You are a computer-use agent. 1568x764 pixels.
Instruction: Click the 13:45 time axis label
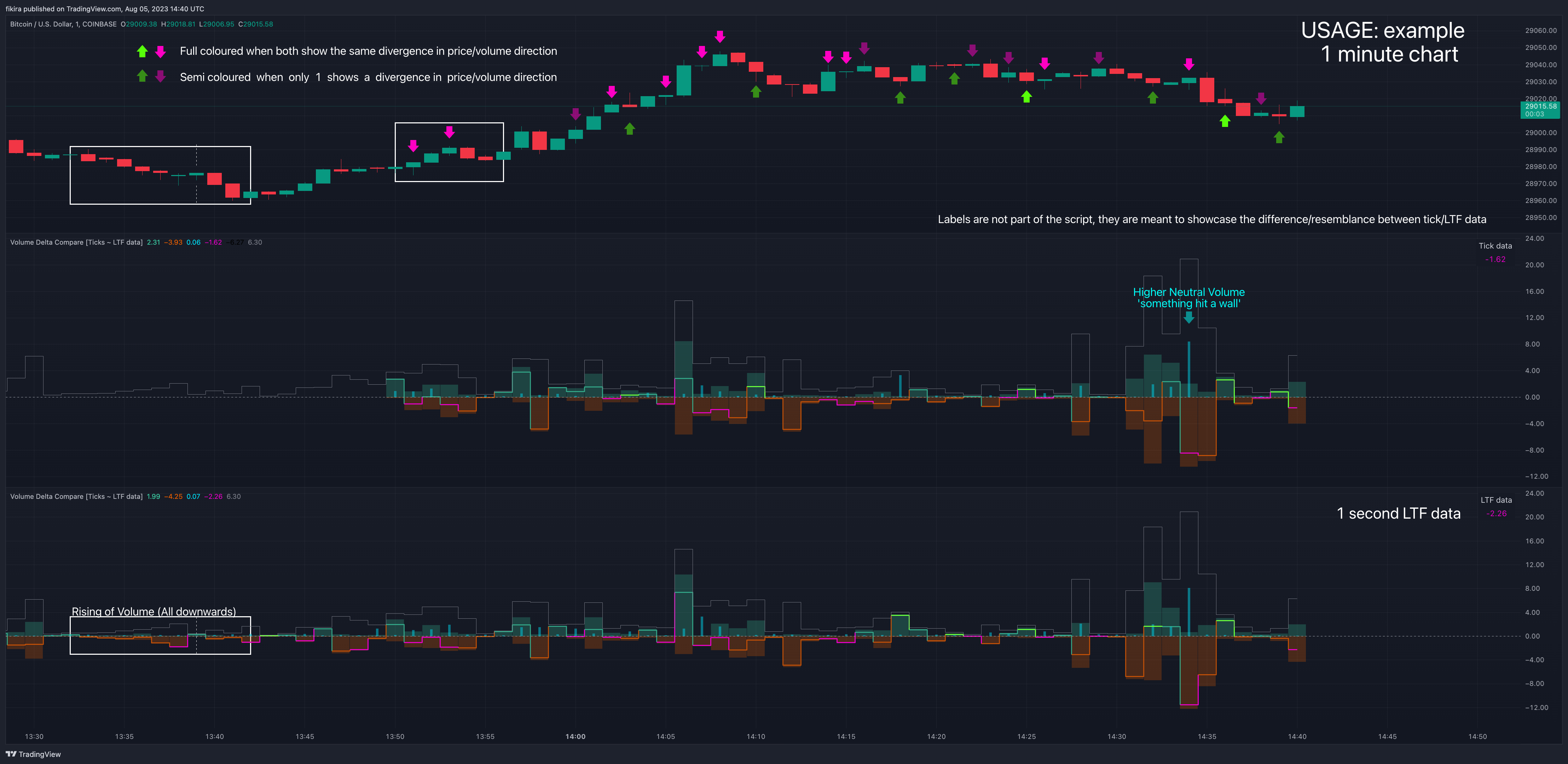pyautogui.click(x=305, y=737)
